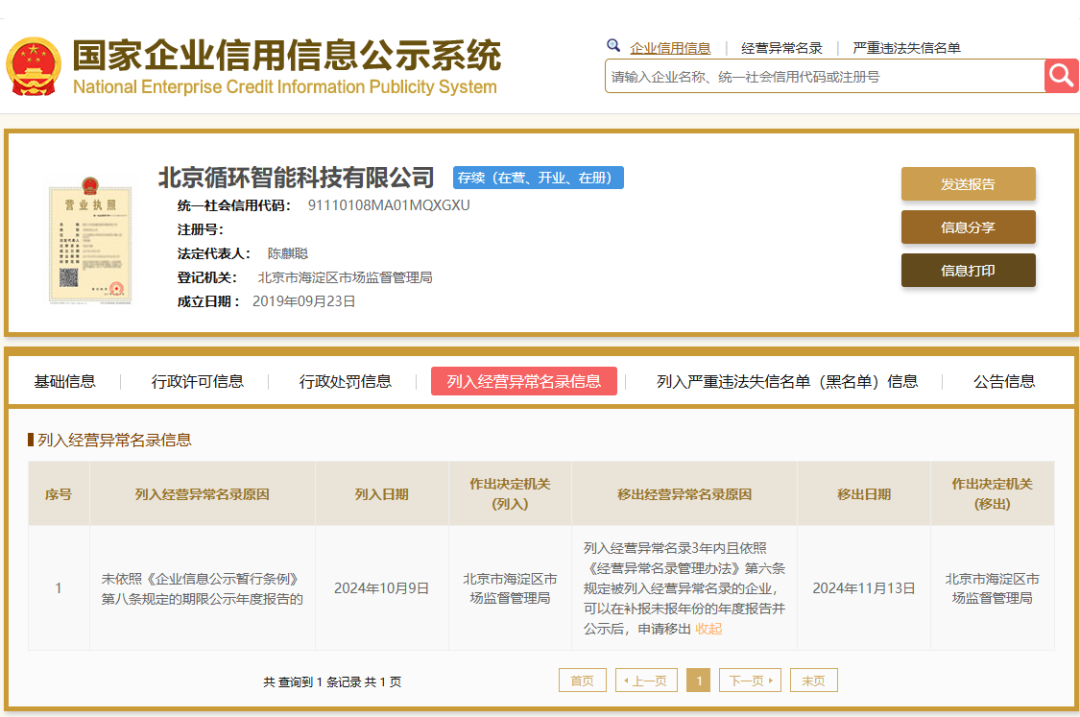Click the 信息打印 button

[968, 271]
